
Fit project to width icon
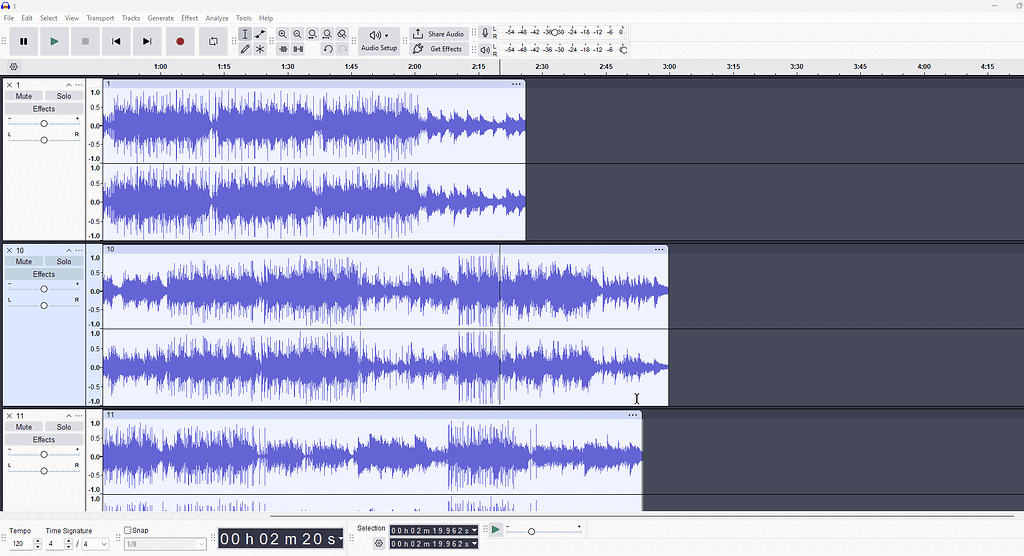tap(327, 34)
